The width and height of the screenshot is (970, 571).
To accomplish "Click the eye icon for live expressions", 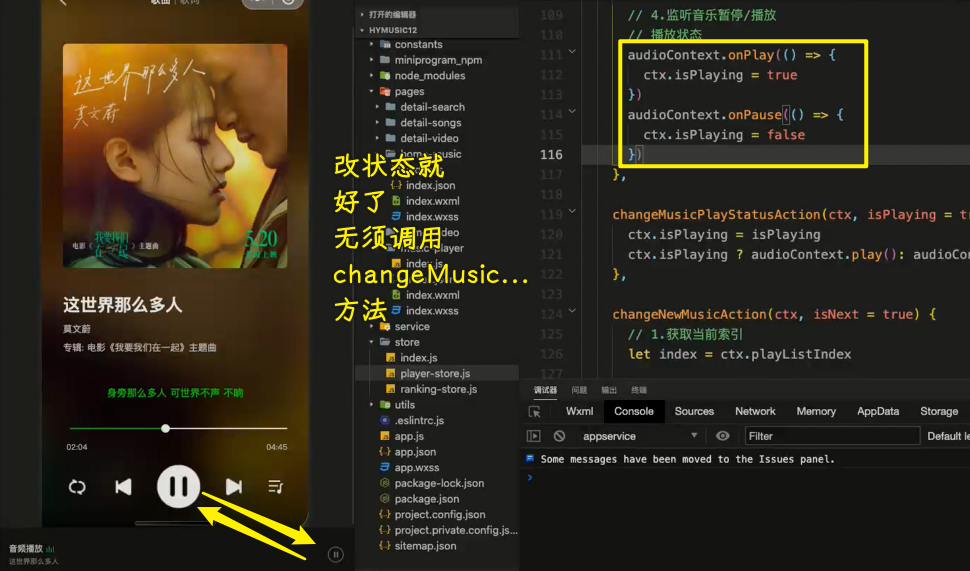I will pos(723,436).
